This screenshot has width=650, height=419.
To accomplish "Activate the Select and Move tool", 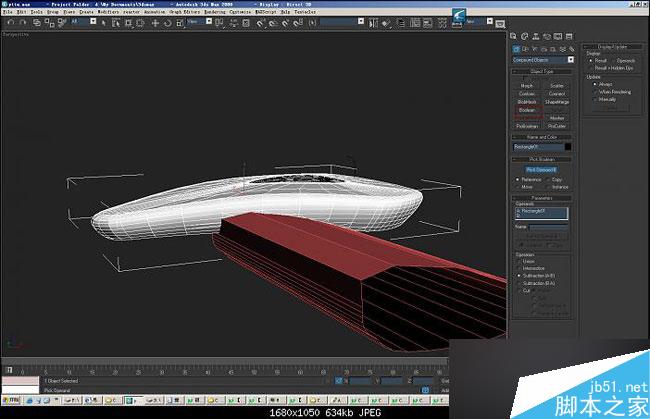I will click(155, 23).
